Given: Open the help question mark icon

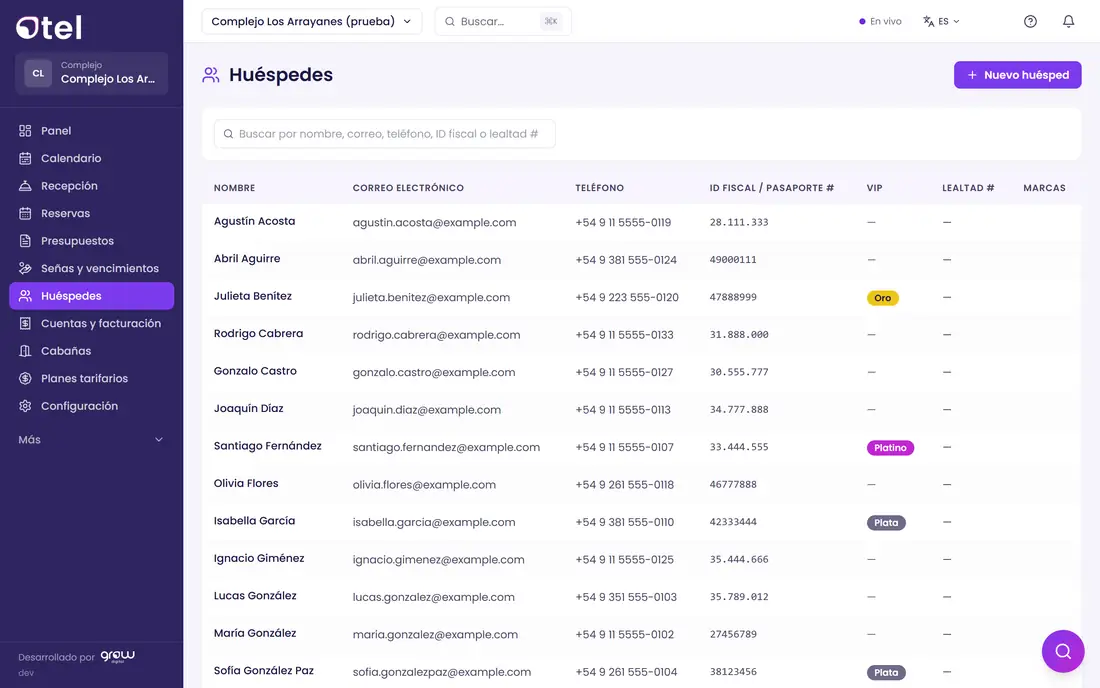Looking at the screenshot, I should coord(1030,22).
